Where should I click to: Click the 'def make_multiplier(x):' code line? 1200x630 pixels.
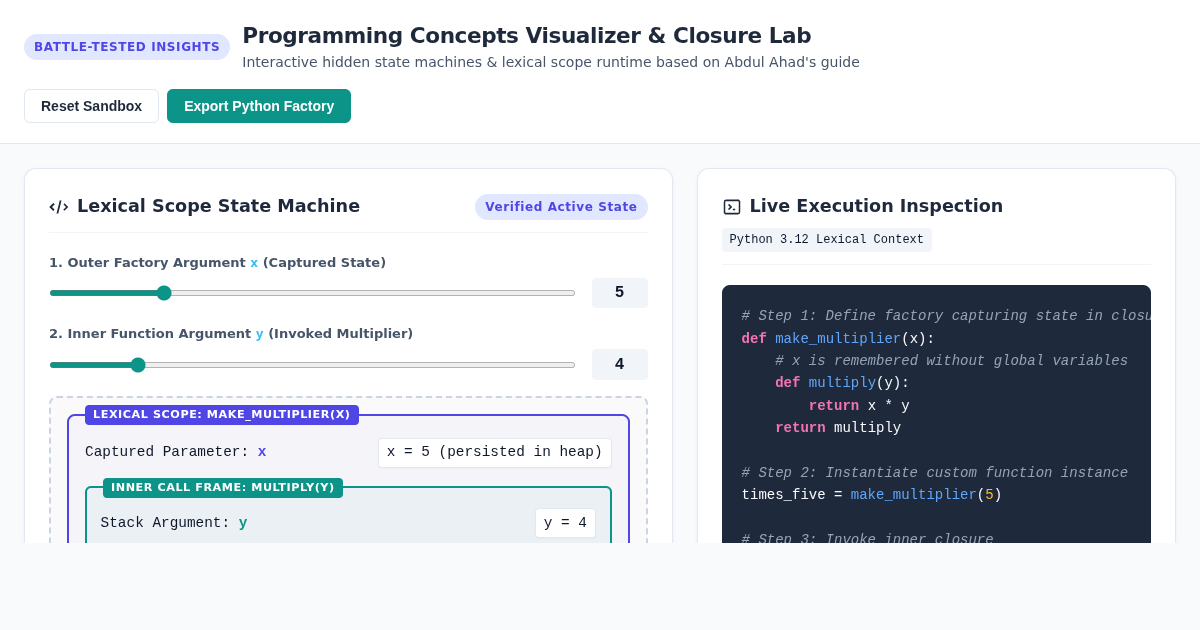[x=838, y=339]
